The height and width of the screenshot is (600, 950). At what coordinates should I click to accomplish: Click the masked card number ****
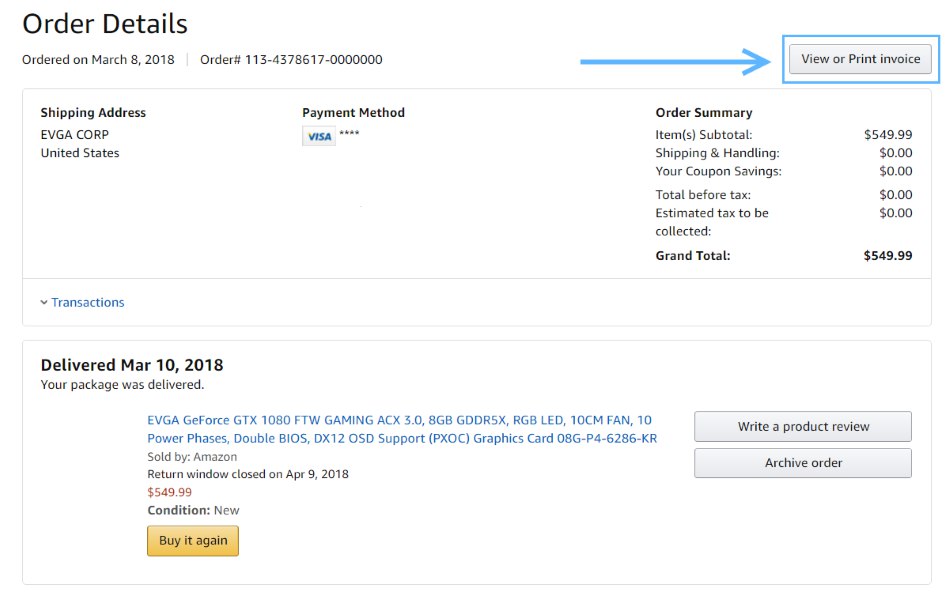[x=349, y=135]
